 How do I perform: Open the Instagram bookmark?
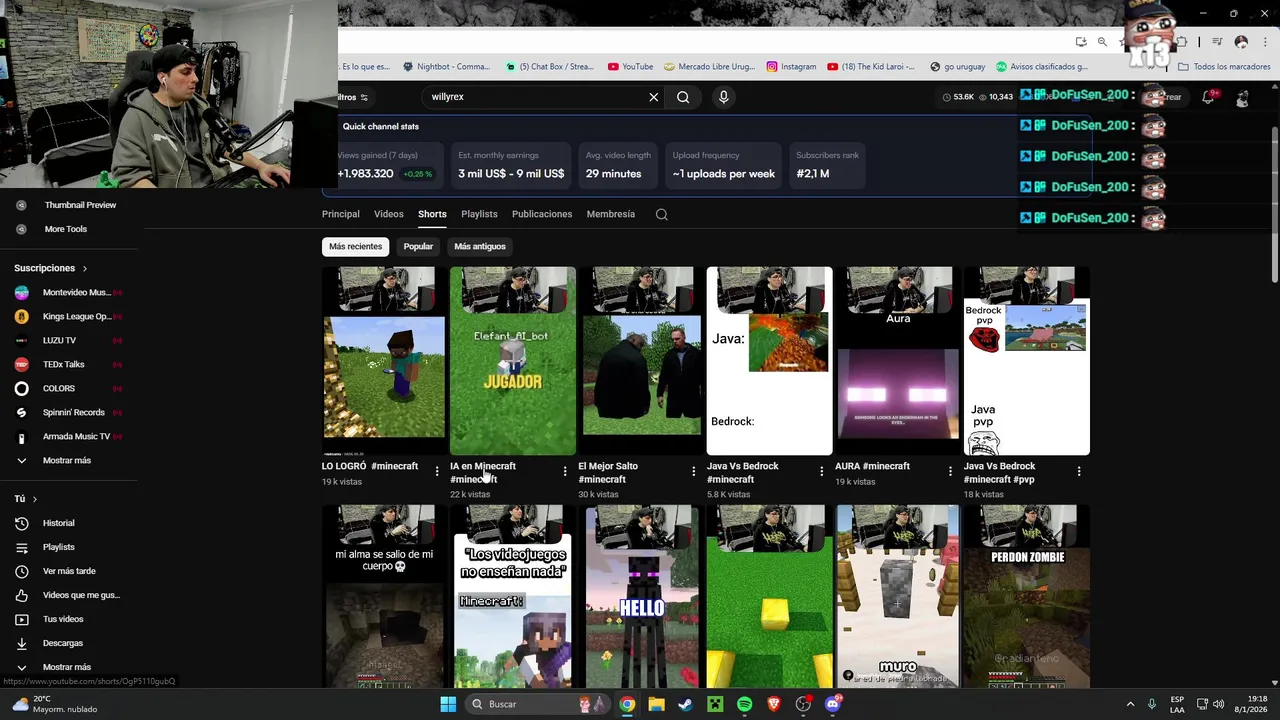(791, 67)
